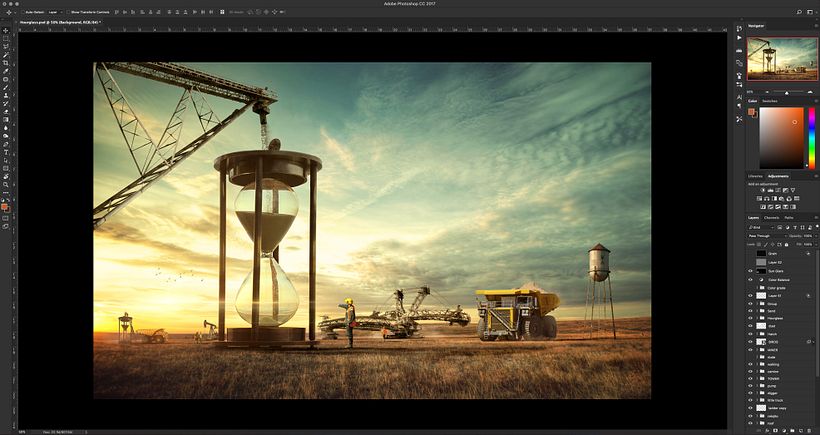The image size is (820, 435).
Task: Open the Swatches tab
Action: (770, 101)
